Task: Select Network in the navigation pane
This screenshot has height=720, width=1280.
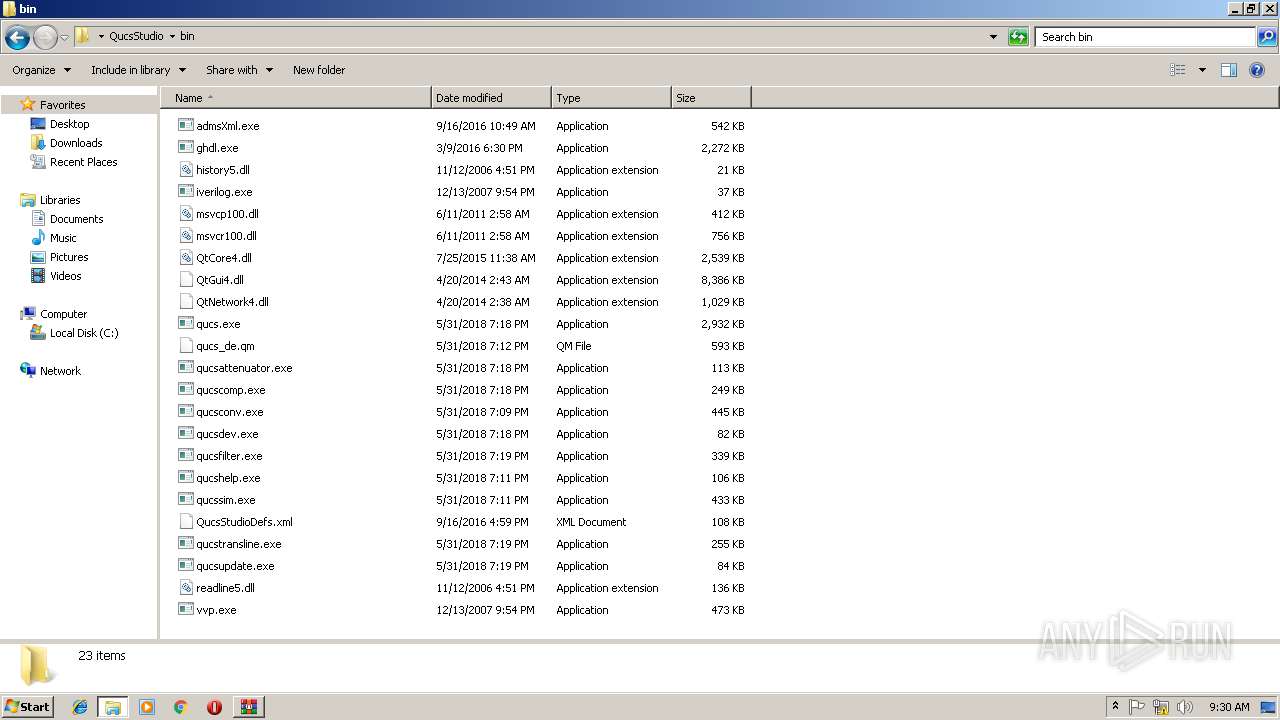Action: coord(60,371)
